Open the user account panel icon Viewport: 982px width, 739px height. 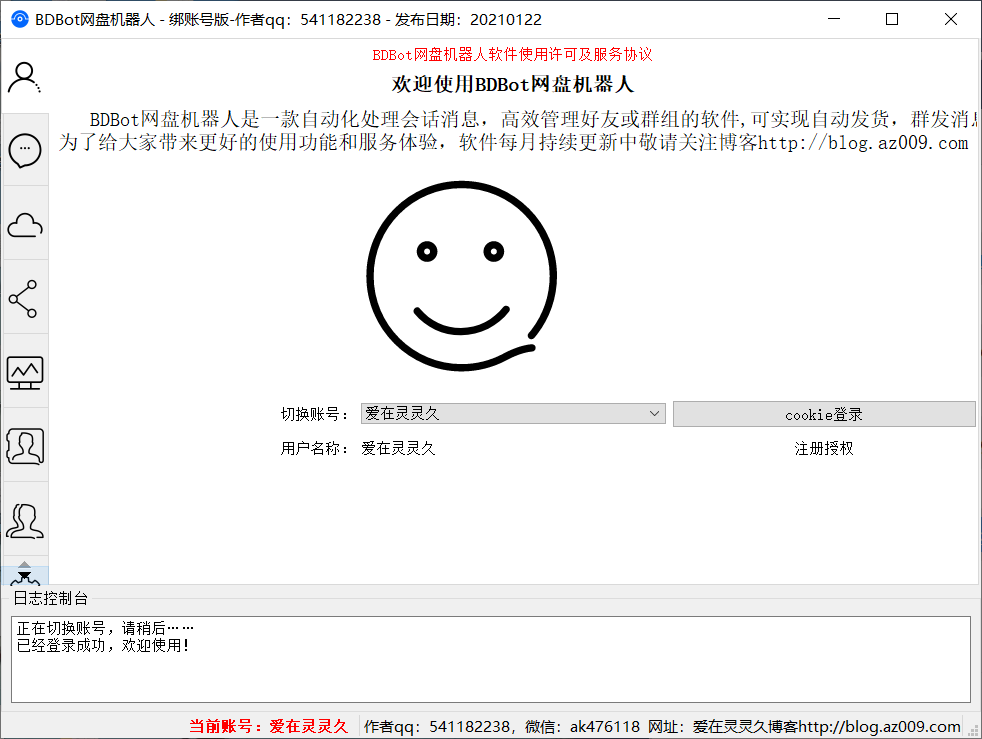click(24, 76)
